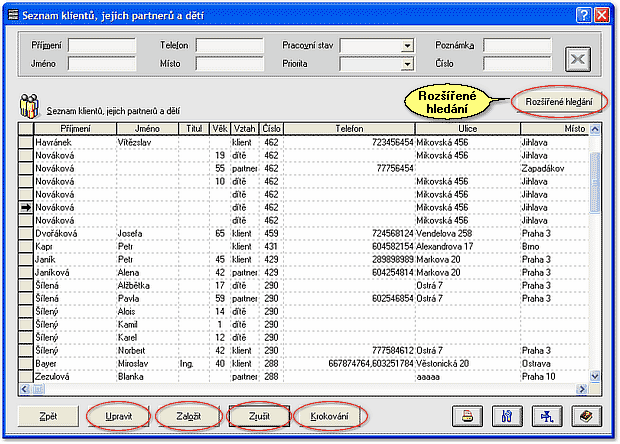Click the Zpět button
620x444 pixels.
click(x=47, y=415)
